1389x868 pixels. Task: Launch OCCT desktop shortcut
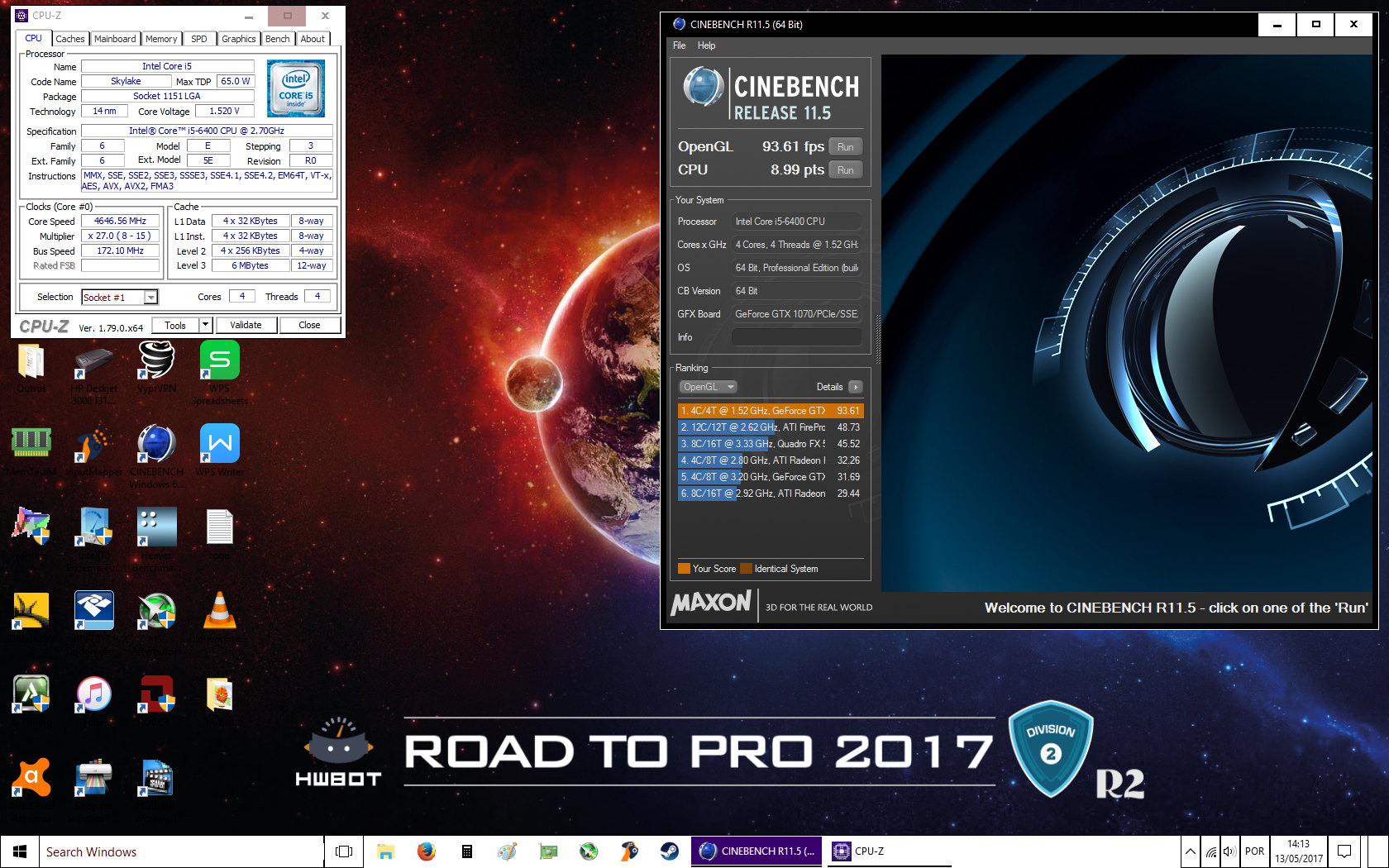(x=157, y=694)
